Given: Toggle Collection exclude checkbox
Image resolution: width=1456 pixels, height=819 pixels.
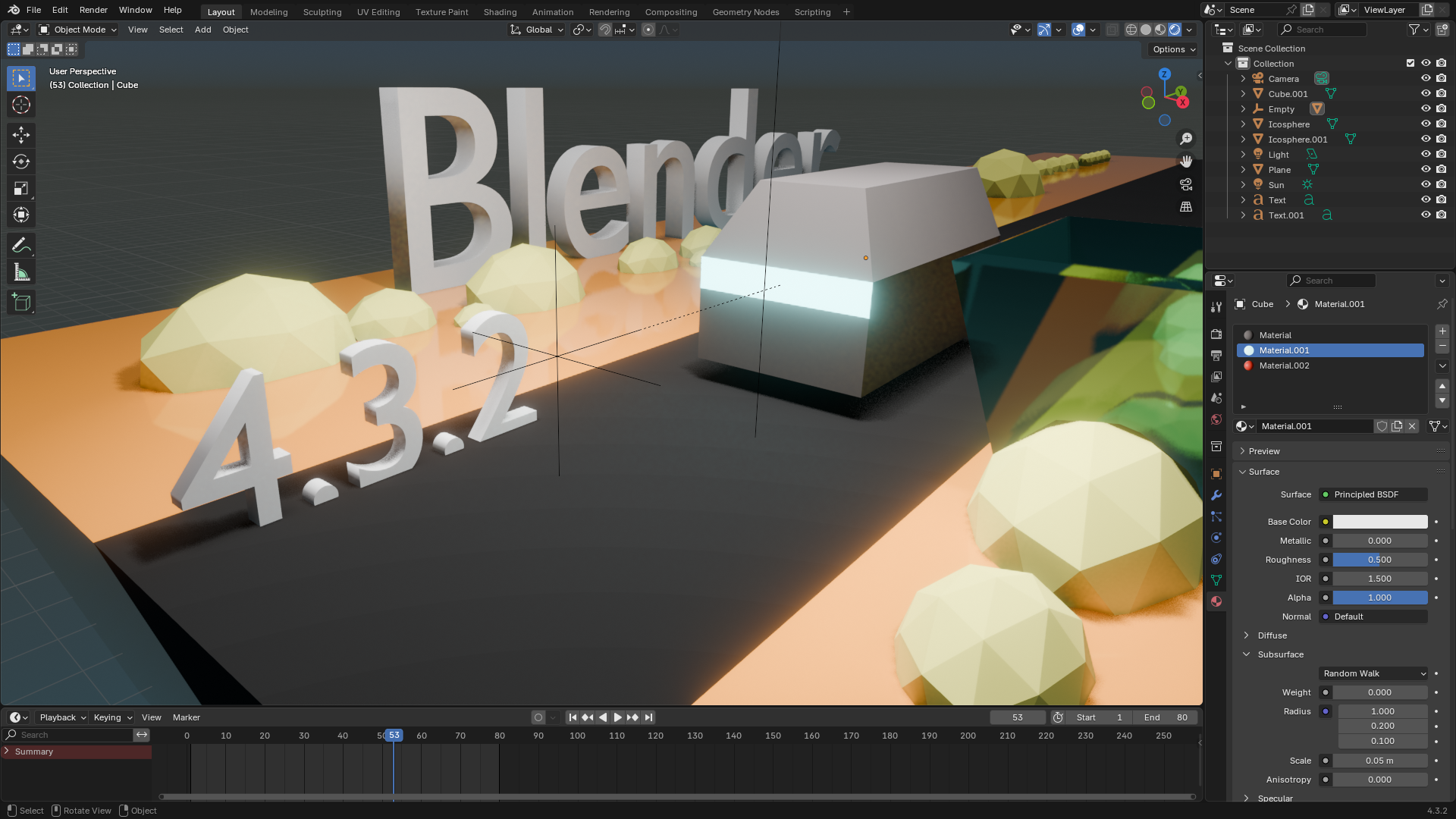Looking at the screenshot, I should point(1410,63).
